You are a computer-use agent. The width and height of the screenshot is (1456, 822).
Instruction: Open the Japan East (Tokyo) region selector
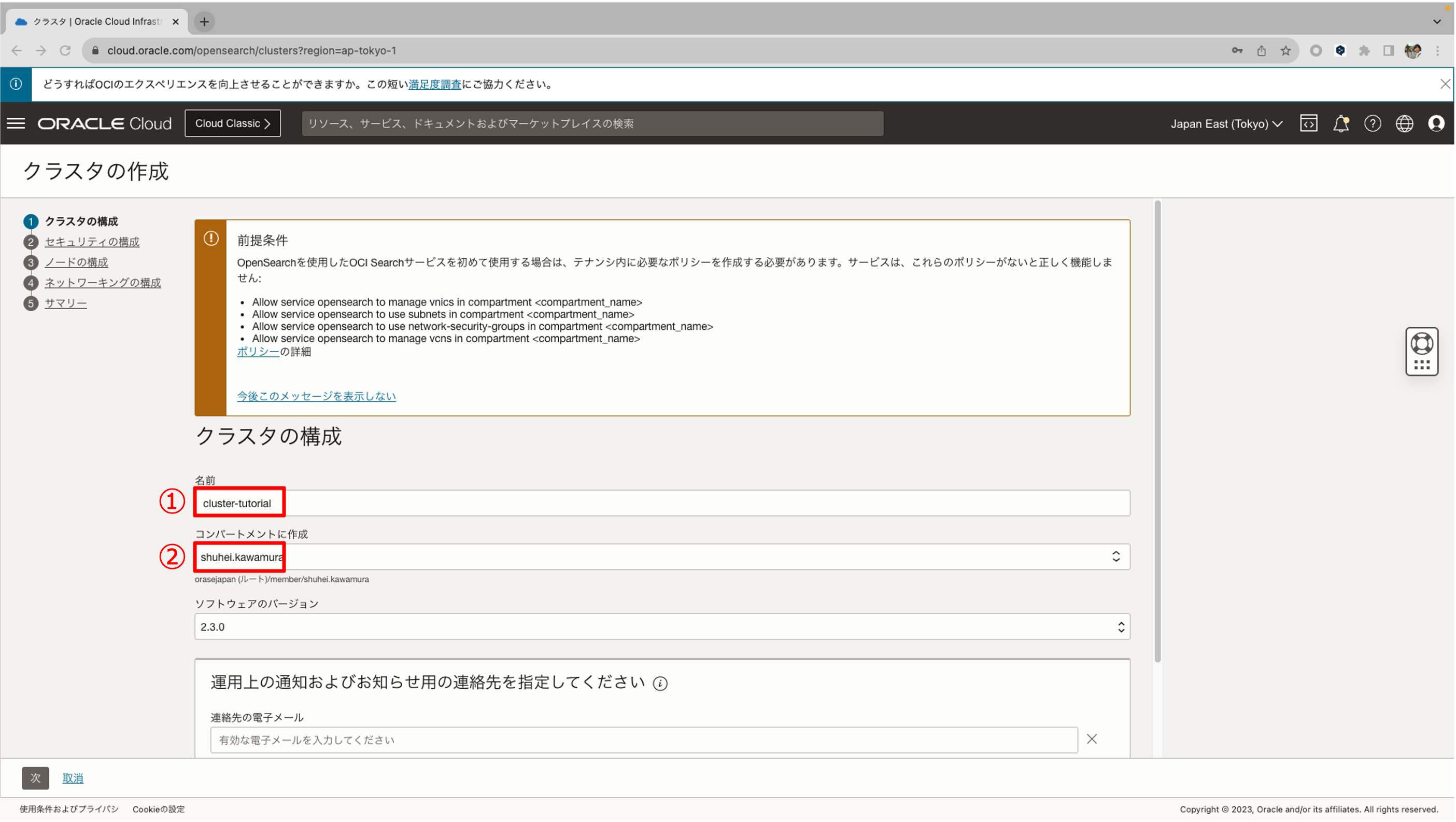[x=1225, y=123]
